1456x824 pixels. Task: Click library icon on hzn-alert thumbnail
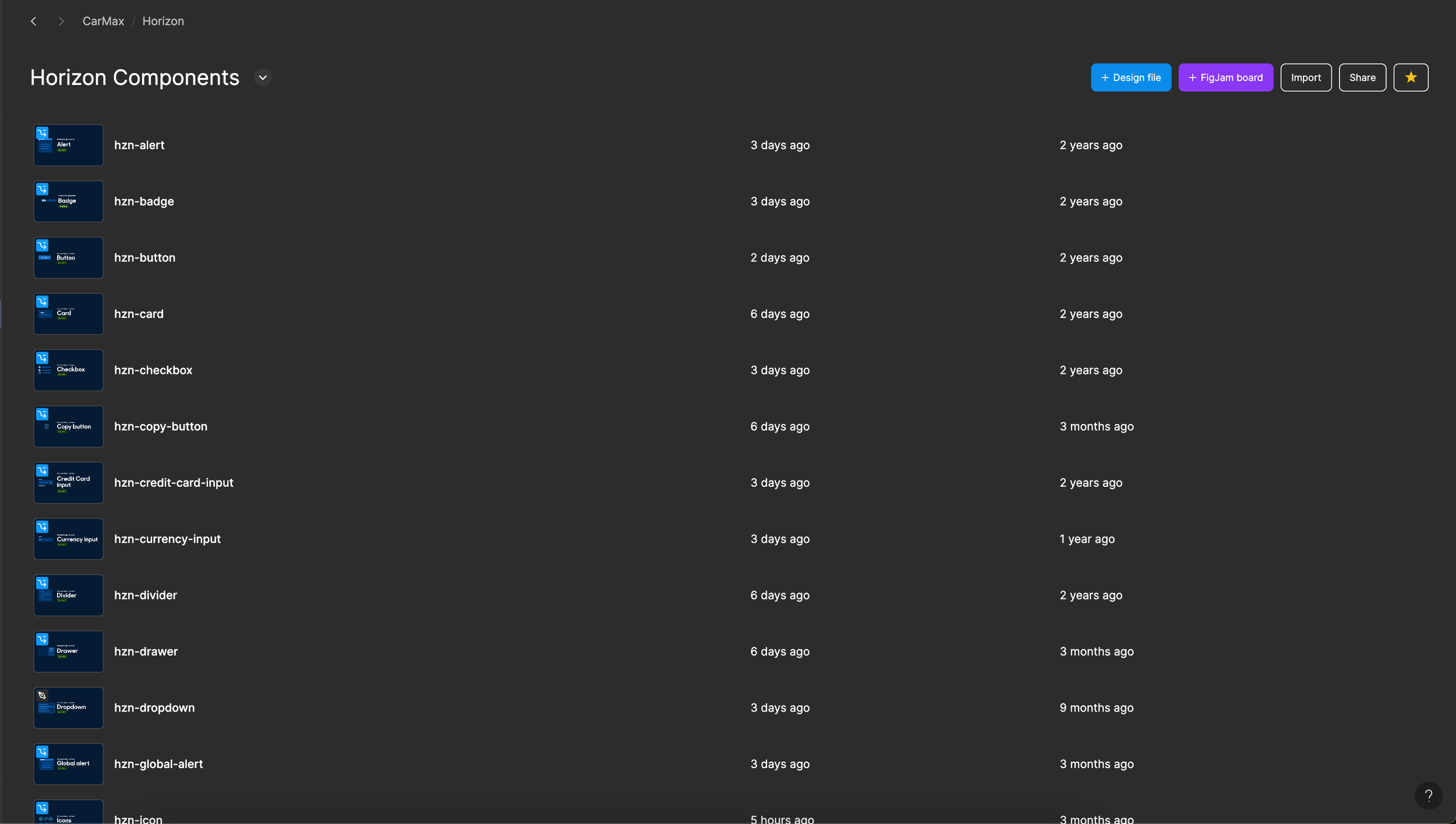tap(43, 133)
